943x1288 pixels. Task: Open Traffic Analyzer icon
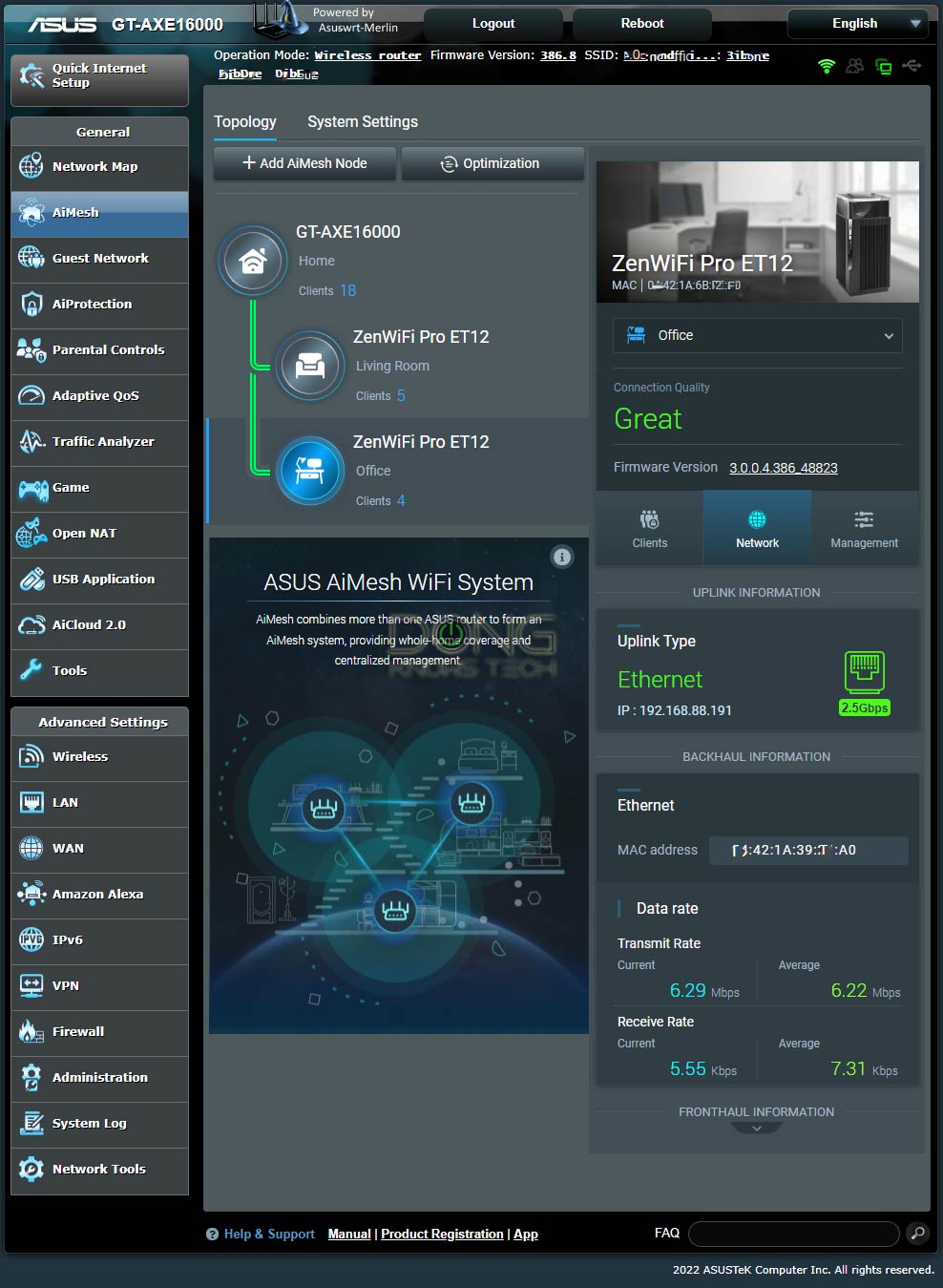(31, 441)
